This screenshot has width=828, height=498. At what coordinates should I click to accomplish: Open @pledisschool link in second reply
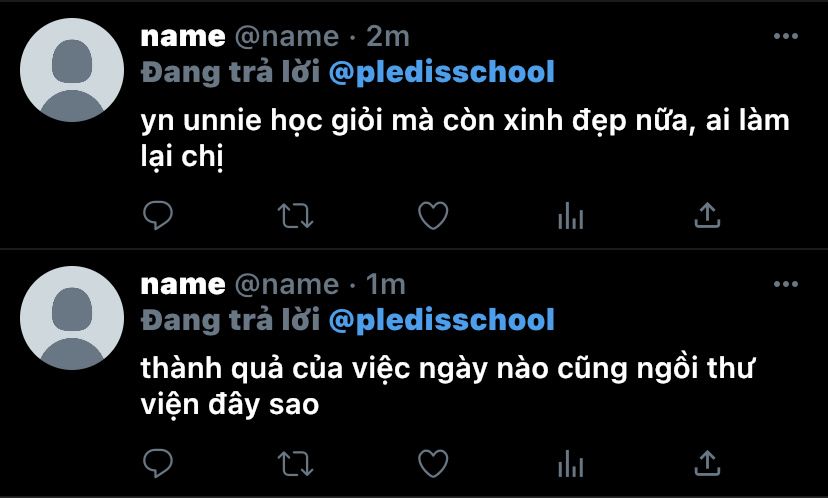tap(441, 321)
